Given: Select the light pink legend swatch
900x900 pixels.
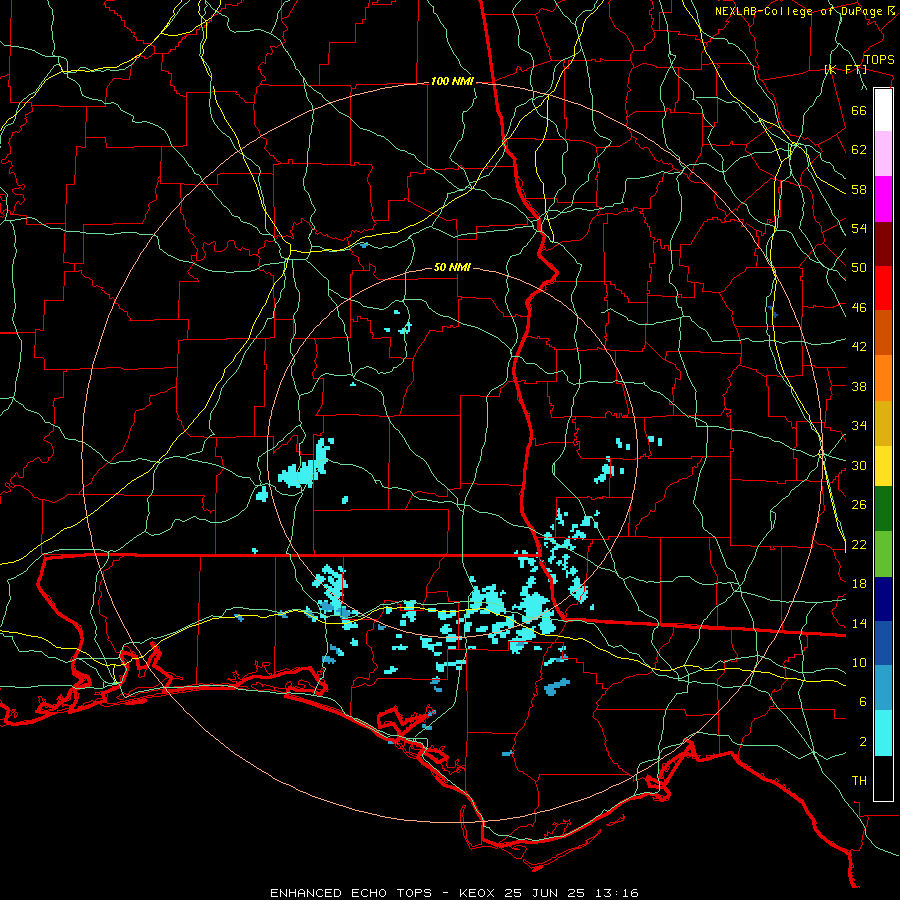Looking at the screenshot, I should click(x=883, y=154).
